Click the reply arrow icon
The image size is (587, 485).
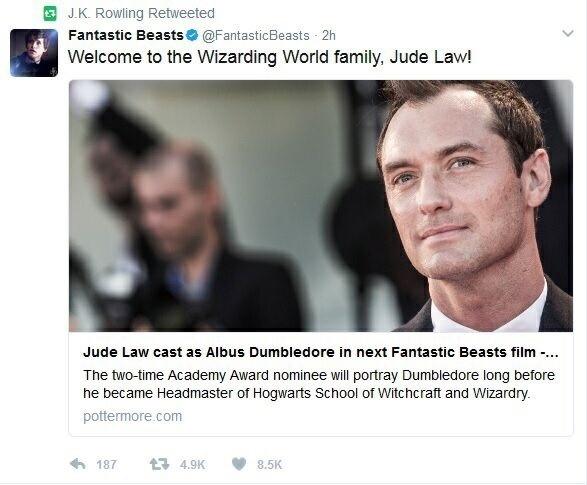click(78, 464)
